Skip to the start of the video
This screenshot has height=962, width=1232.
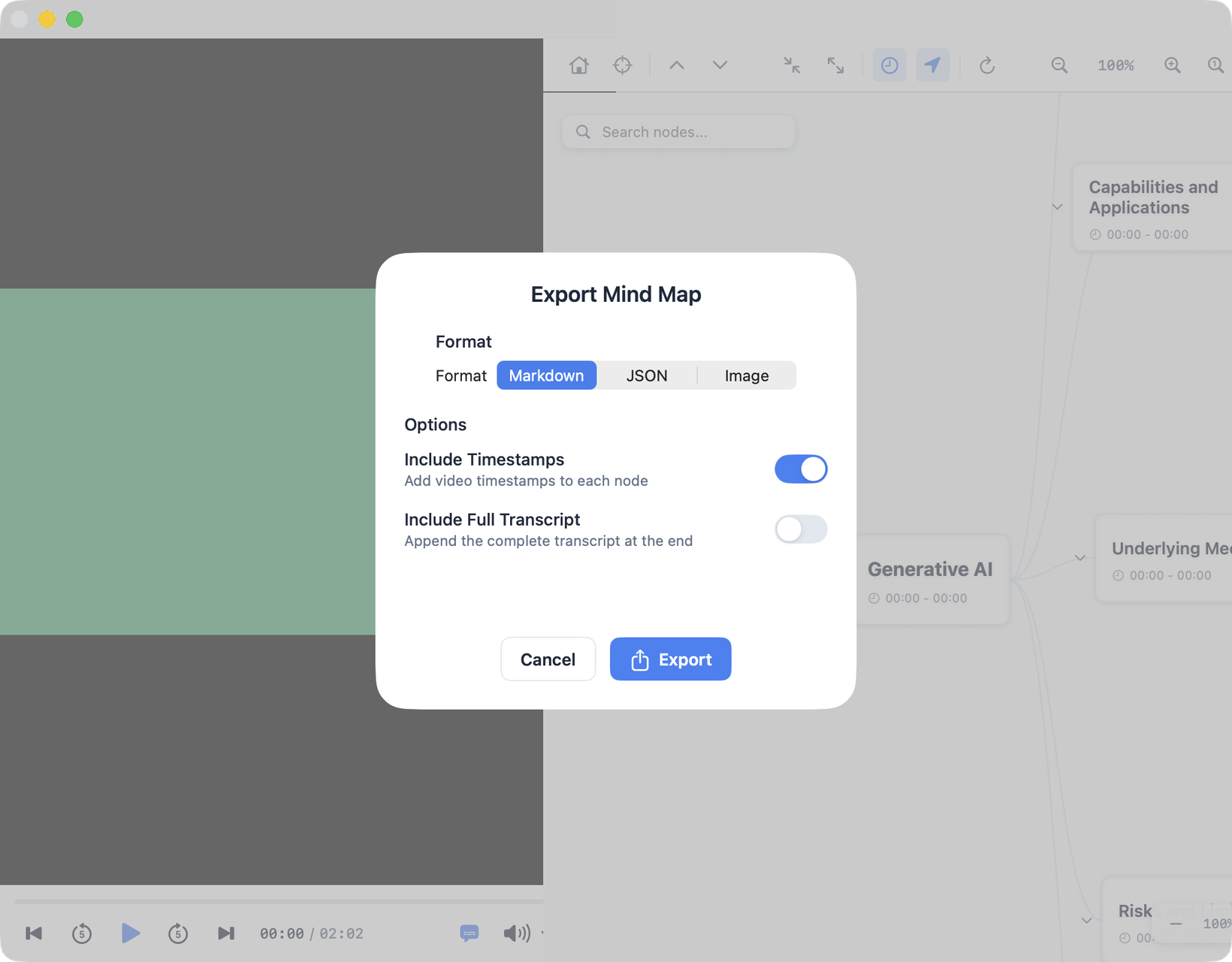(x=34, y=933)
